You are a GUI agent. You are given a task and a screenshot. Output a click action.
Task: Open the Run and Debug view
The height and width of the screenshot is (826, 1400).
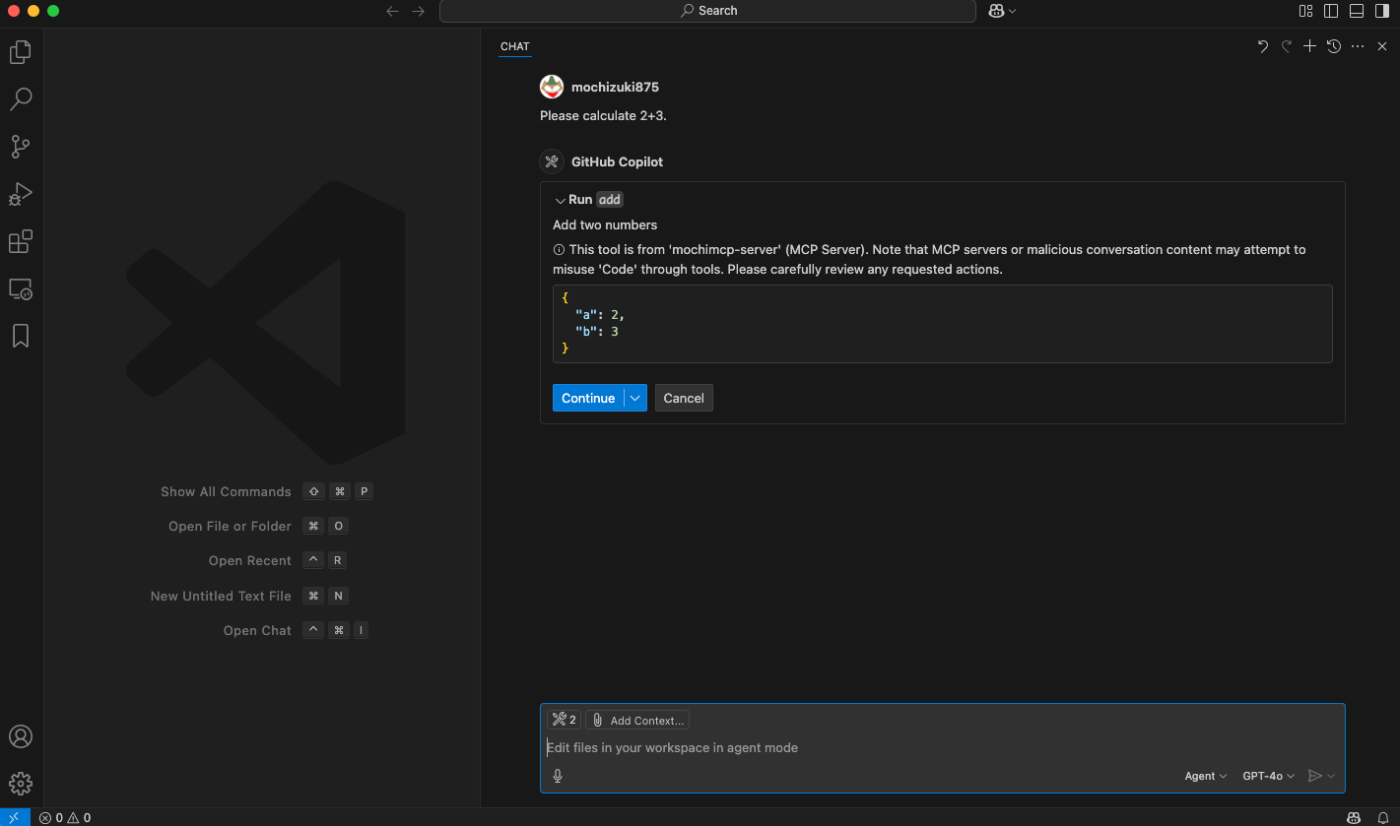[21, 194]
